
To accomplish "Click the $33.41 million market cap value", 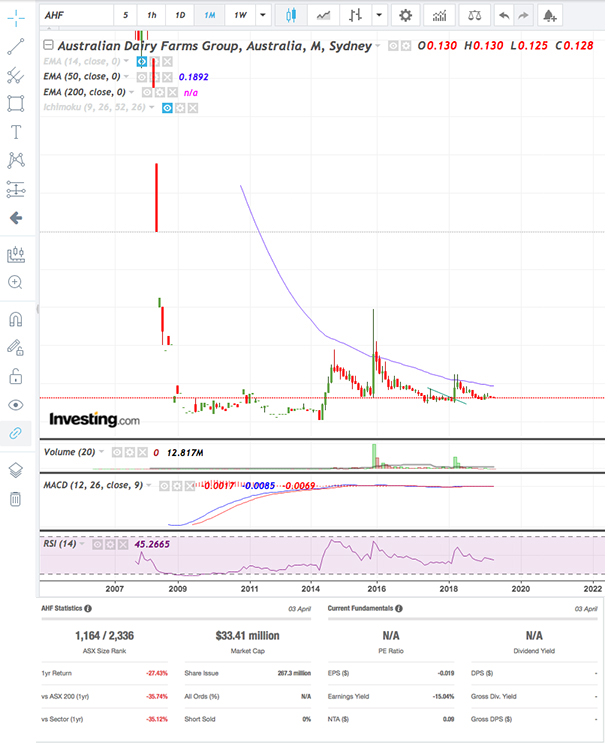I will (x=248, y=635).
